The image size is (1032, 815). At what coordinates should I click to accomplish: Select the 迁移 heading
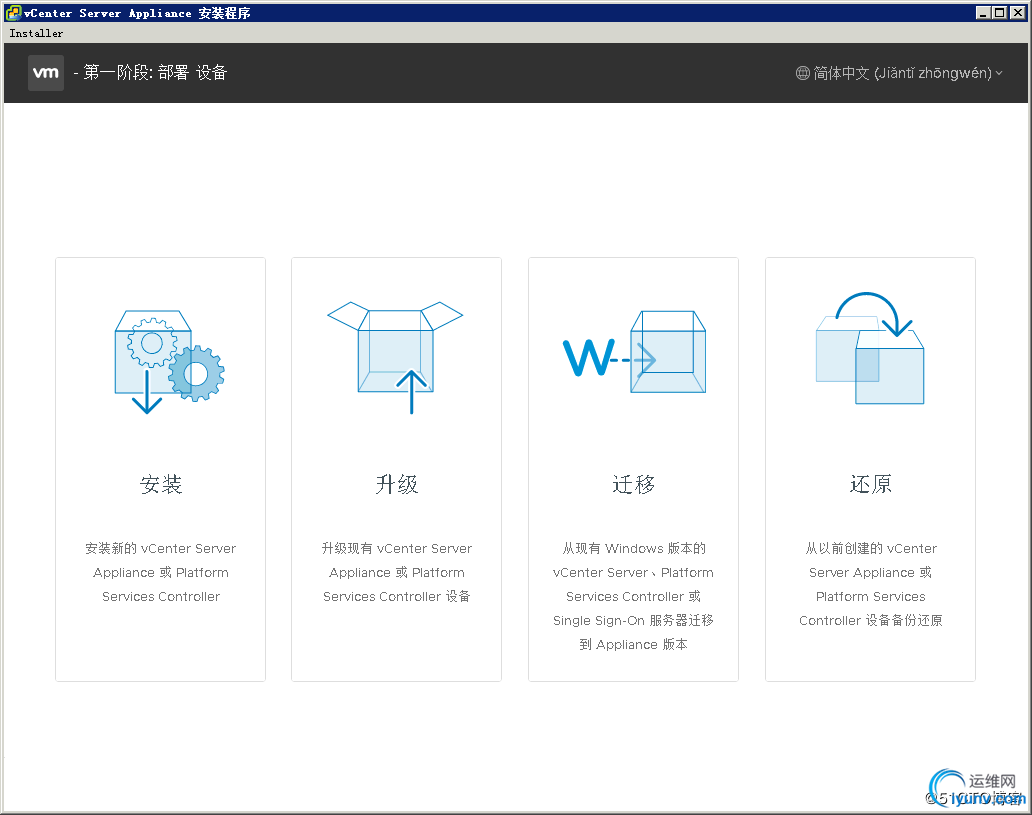coord(634,485)
